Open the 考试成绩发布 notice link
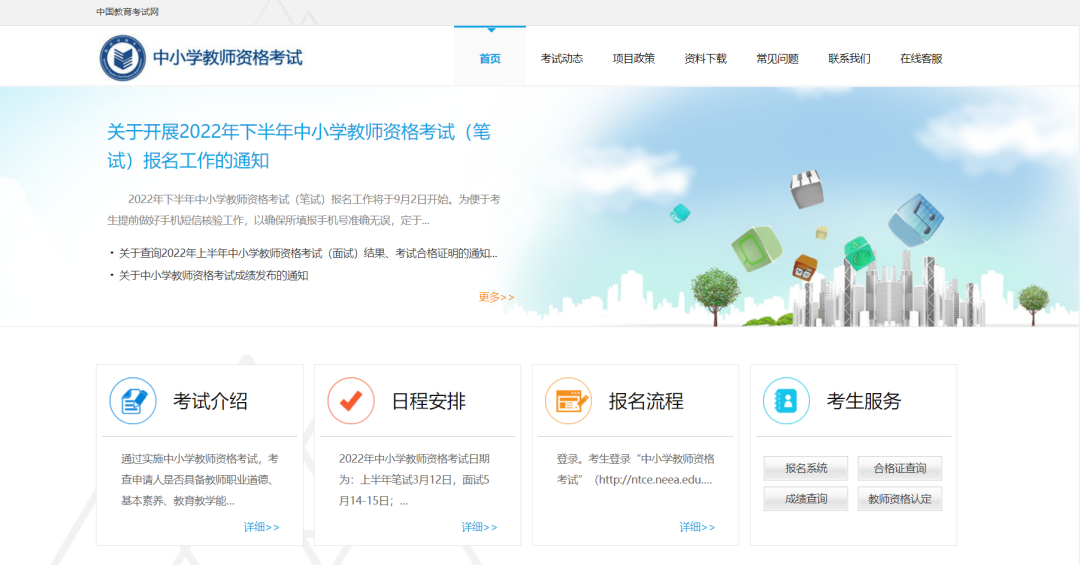The height and width of the screenshot is (565, 1080). [x=213, y=275]
